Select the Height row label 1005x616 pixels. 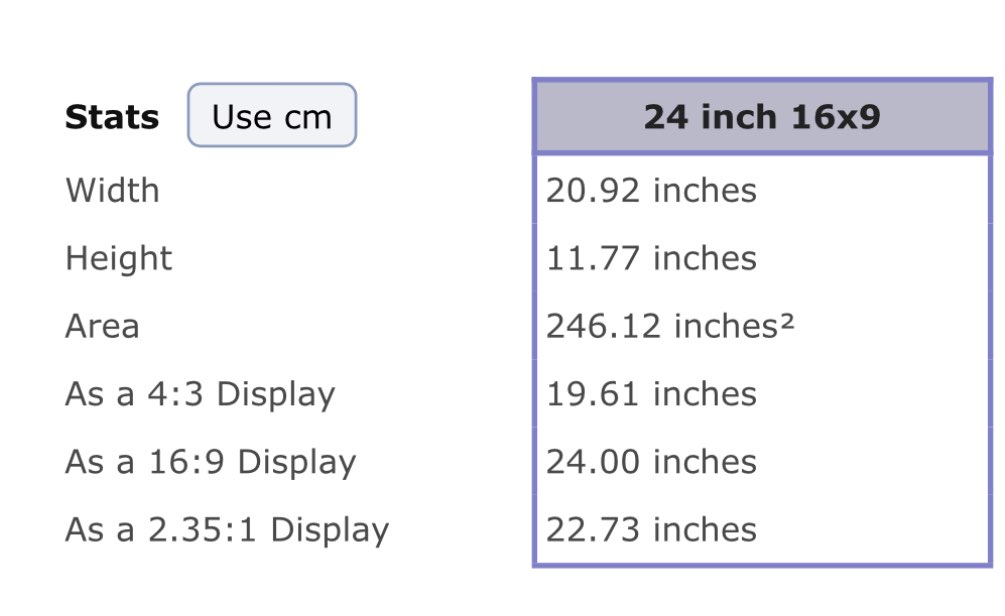pyautogui.click(x=118, y=258)
